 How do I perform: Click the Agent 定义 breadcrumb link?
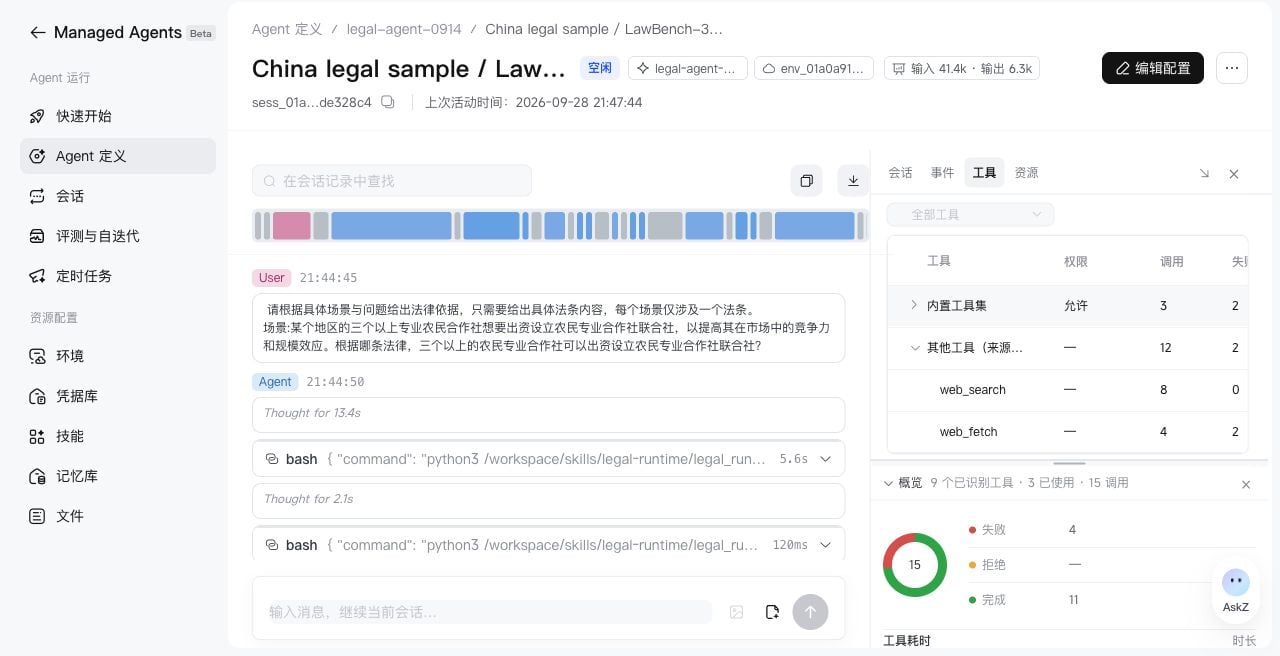287,29
